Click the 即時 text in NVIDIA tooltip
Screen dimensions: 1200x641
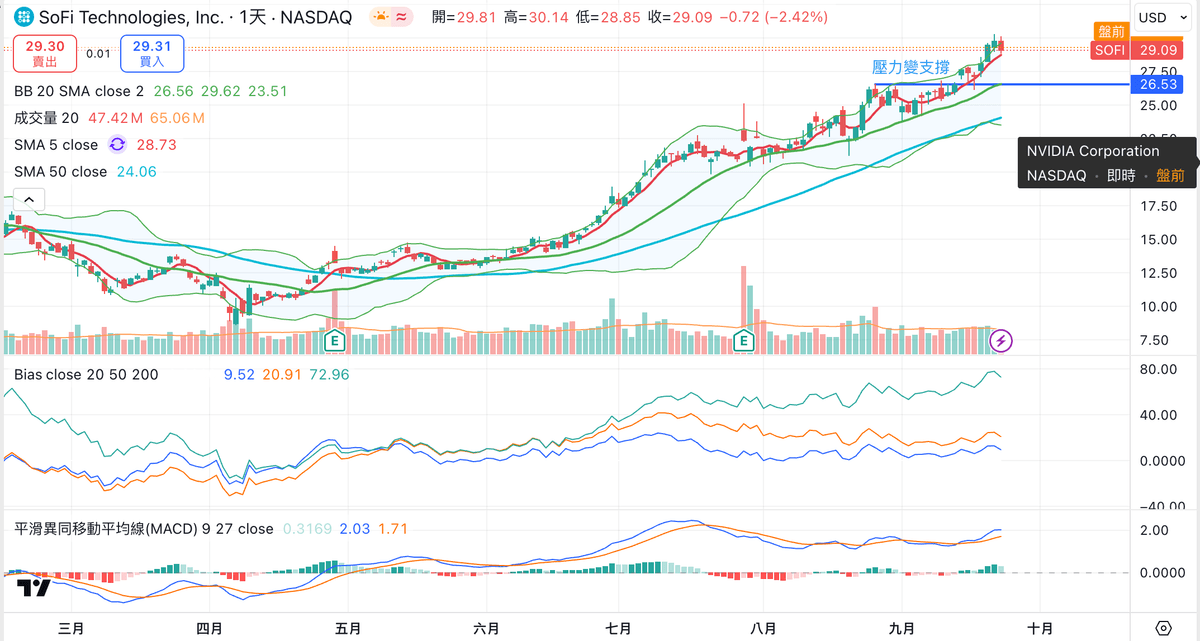1121,175
